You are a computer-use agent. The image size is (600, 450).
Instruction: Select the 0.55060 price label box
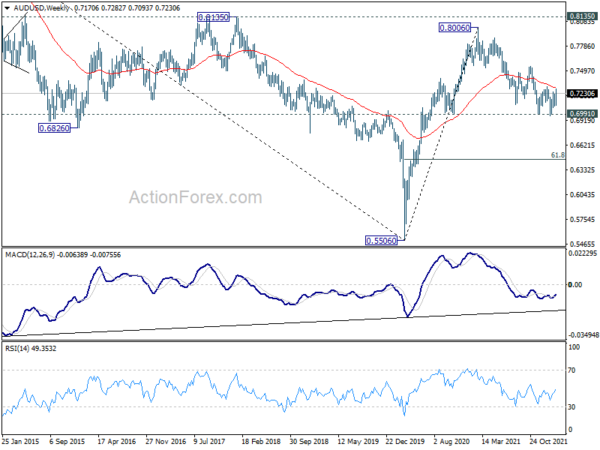pos(382,241)
